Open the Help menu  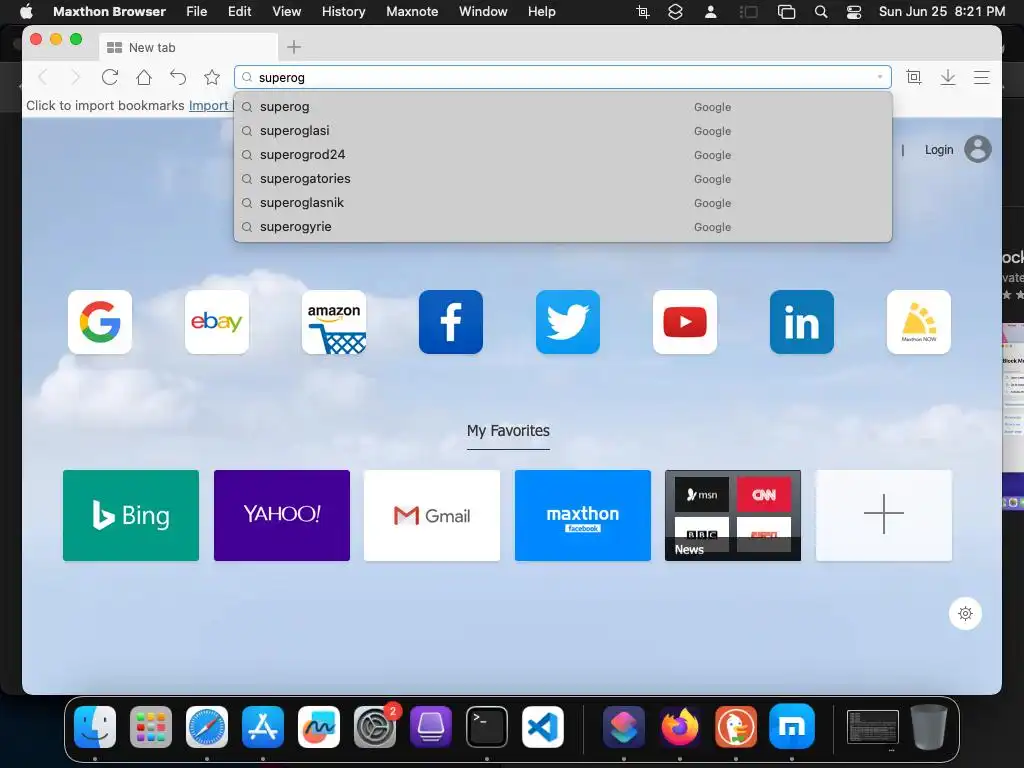pos(541,12)
